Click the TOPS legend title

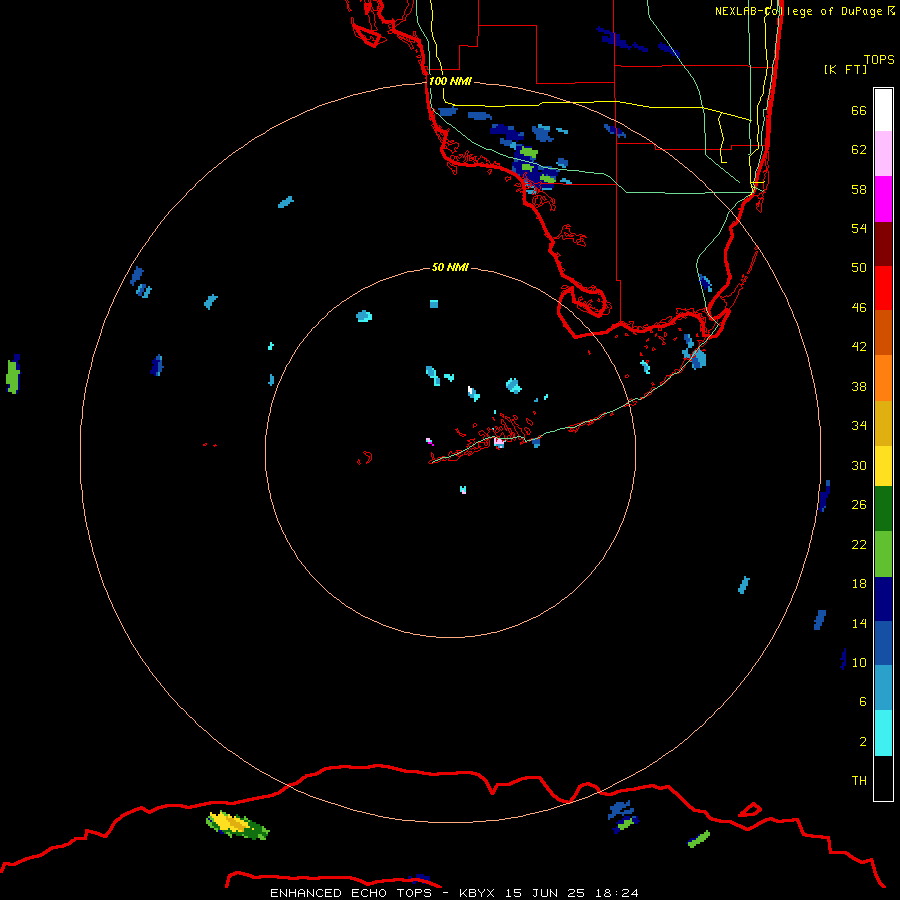coord(879,59)
